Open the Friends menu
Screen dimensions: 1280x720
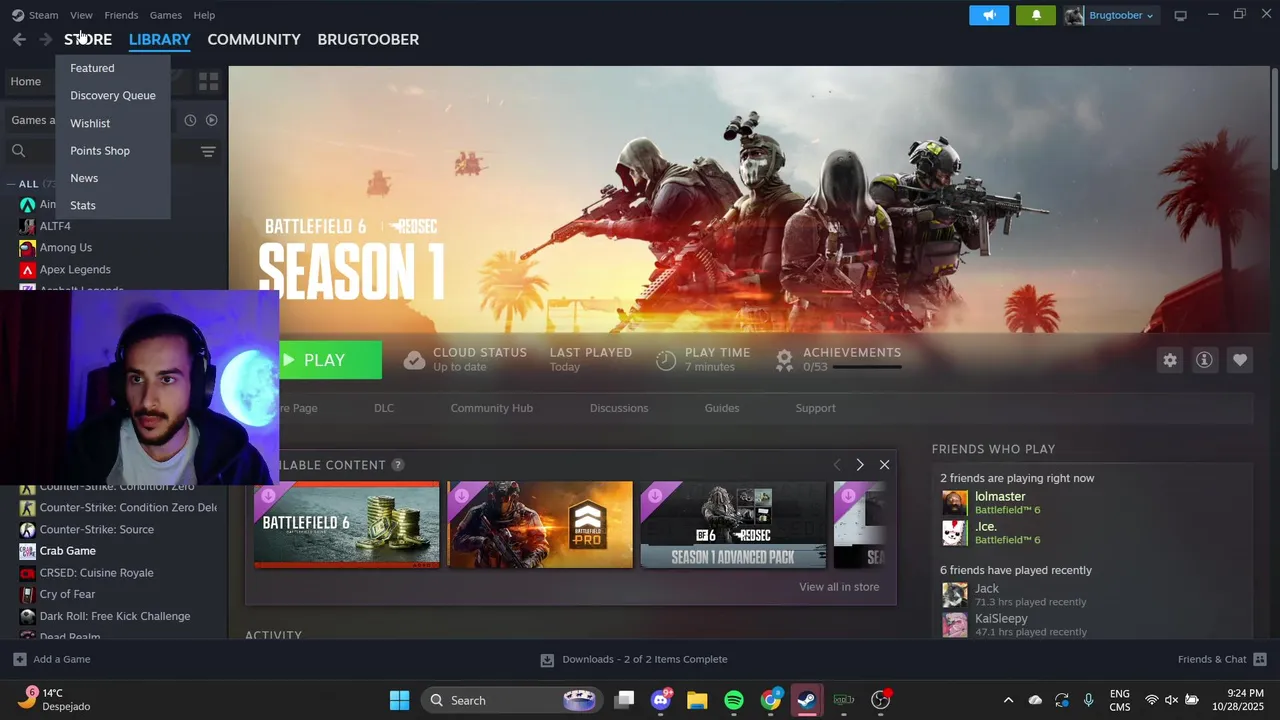[121, 15]
